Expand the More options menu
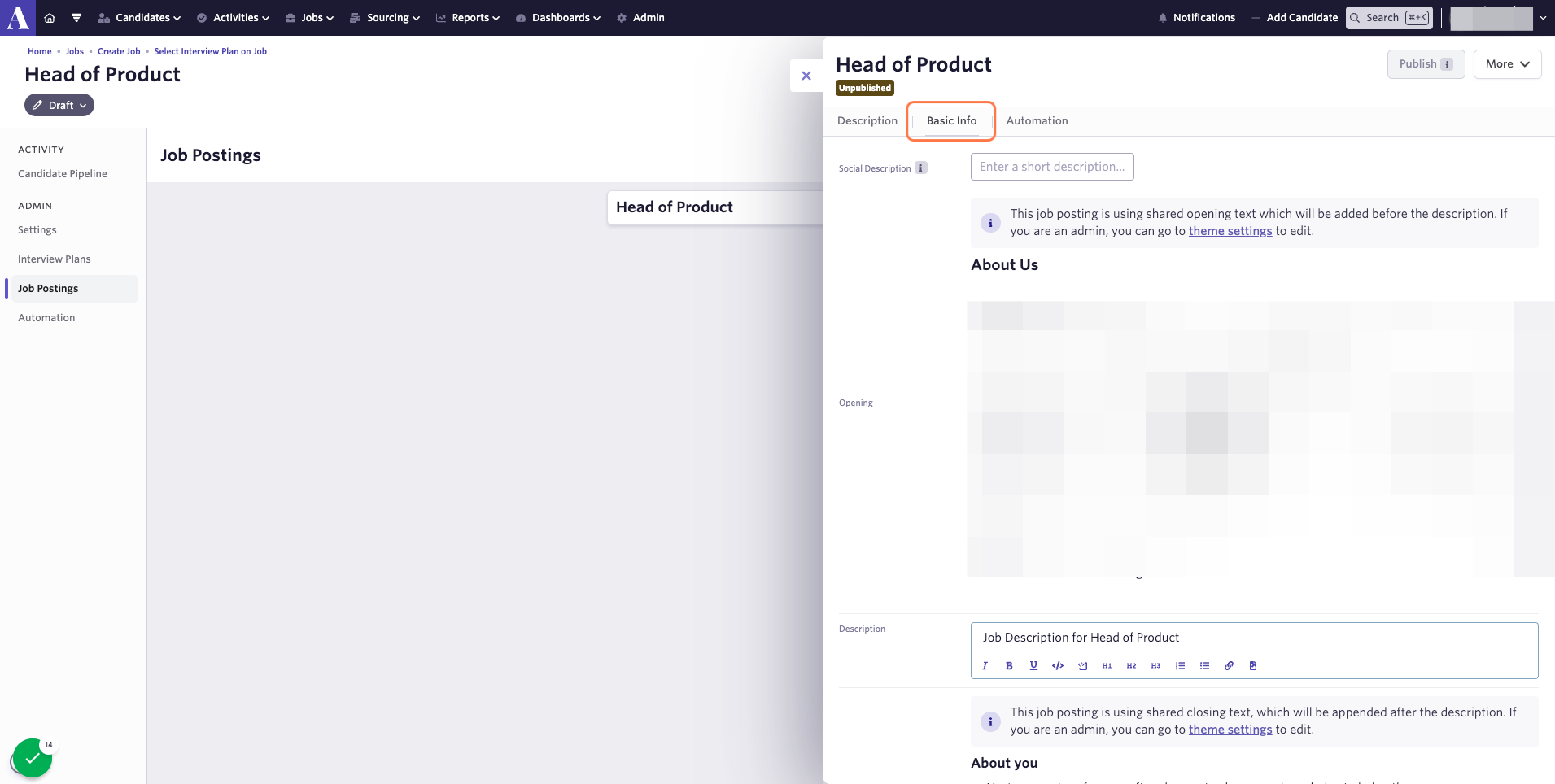Viewport: 1555px width, 784px height. [x=1507, y=64]
